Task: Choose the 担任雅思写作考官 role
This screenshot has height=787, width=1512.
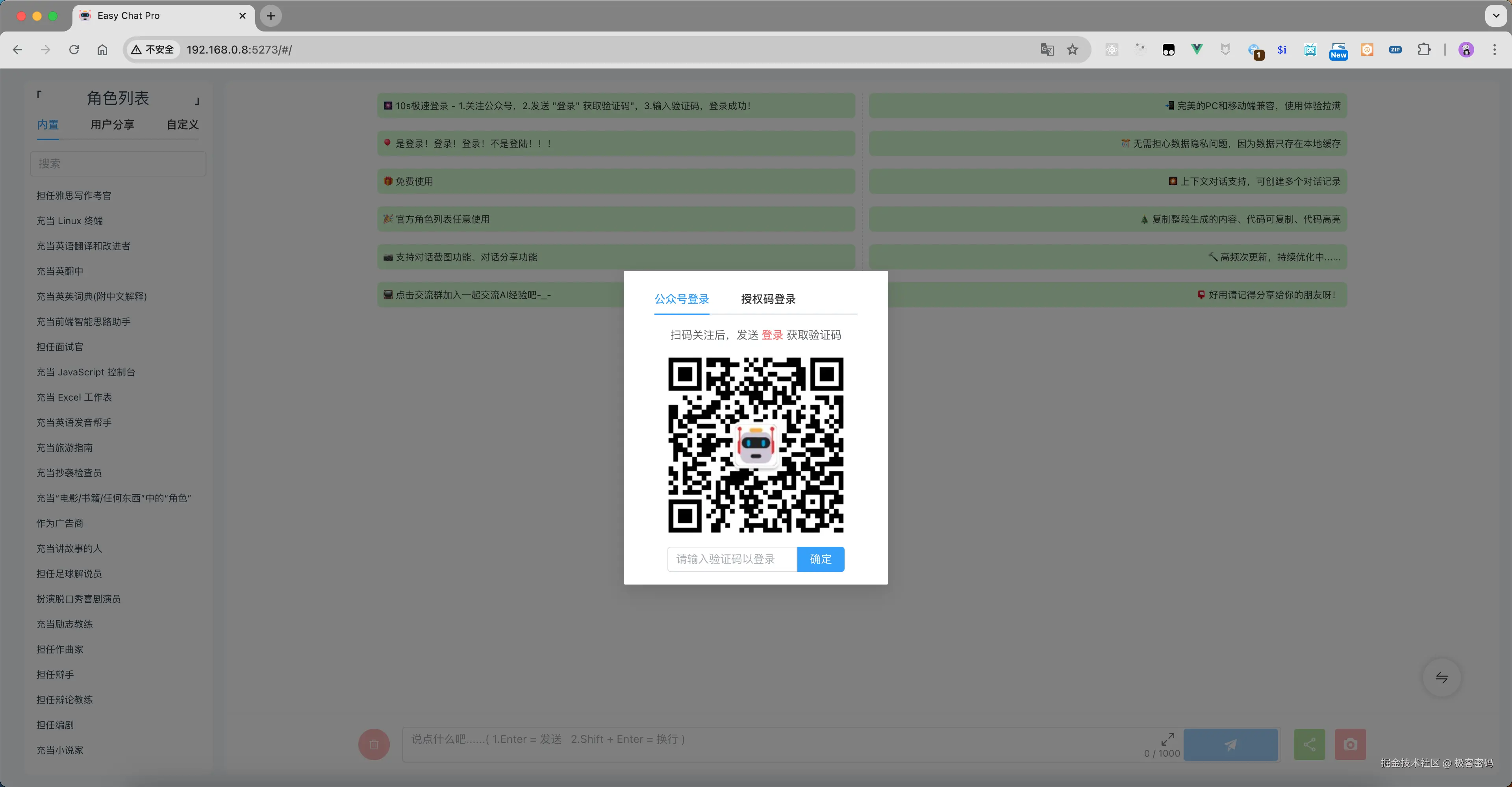Action: click(x=74, y=196)
